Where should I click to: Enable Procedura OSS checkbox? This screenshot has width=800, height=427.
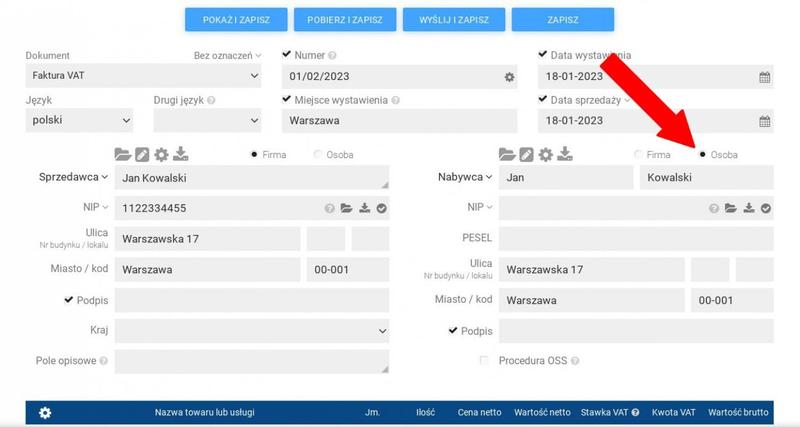coord(485,360)
